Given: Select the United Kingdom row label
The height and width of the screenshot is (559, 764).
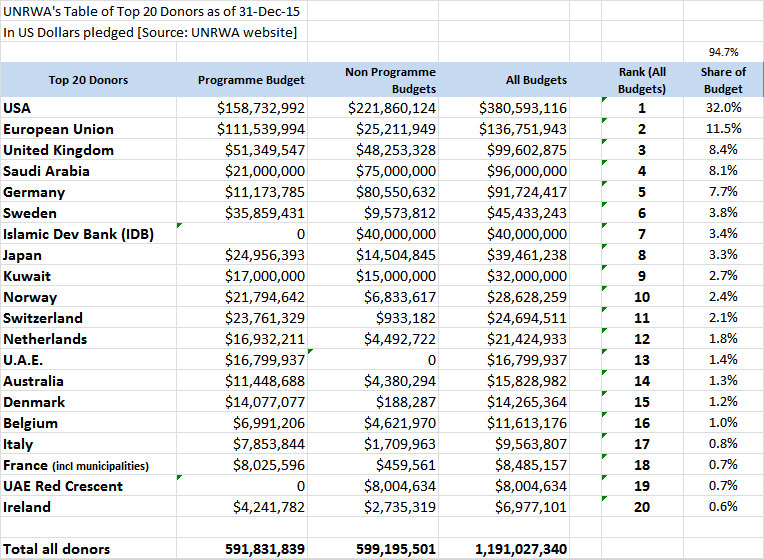Looking at the screenshot, I should 88,150.
